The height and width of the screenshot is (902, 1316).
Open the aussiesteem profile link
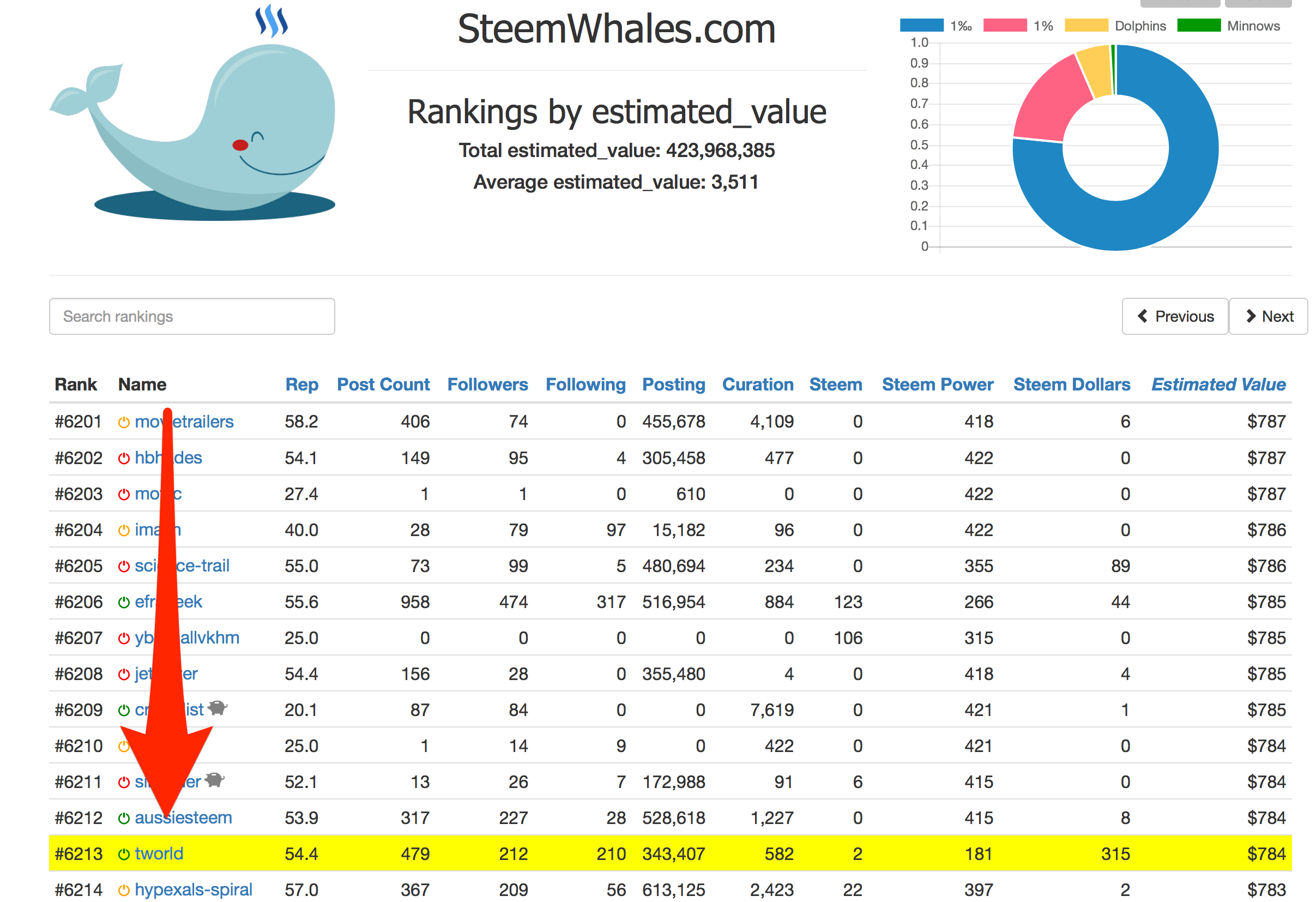tap(184, 819)
